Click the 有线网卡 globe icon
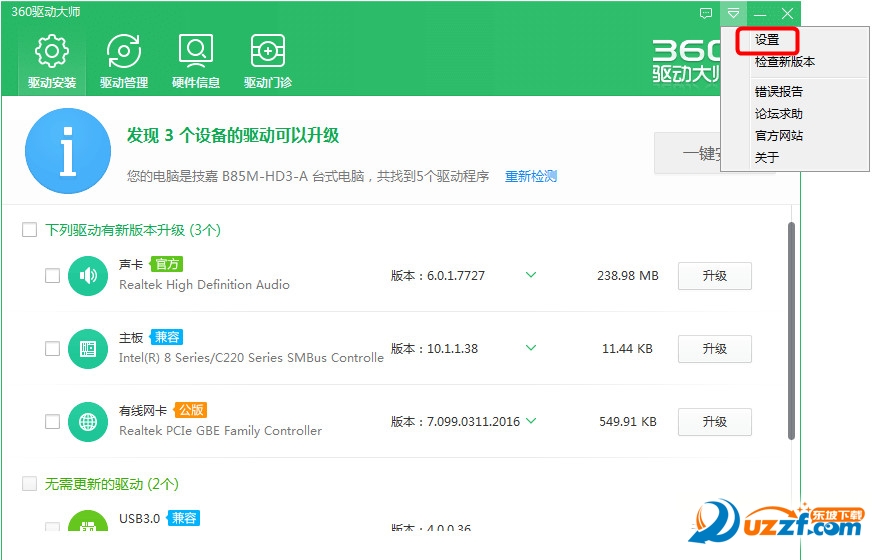Image resolution: width=872 pixels, height=560 pixels. pos(88,422)
